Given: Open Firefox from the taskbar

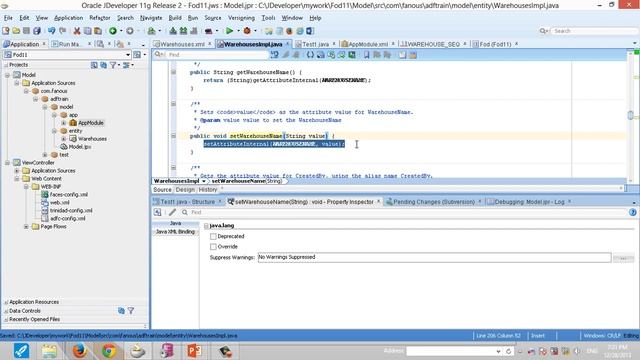Looking at the screenshot, I should [80, 351].
